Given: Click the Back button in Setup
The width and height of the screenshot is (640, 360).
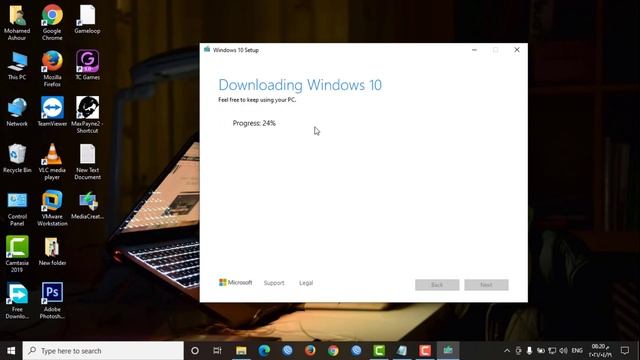Looking at the screenshot, I should [x=437, y=285].
